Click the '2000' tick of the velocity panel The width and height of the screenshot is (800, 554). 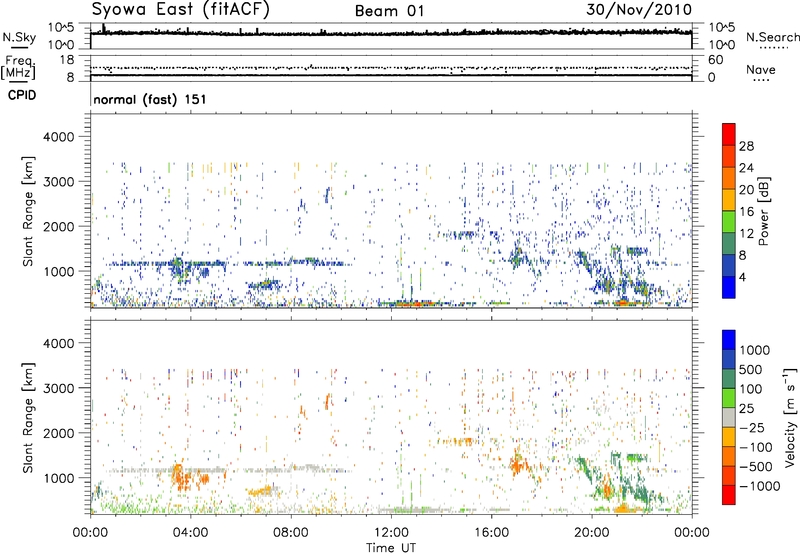point(58,433)
